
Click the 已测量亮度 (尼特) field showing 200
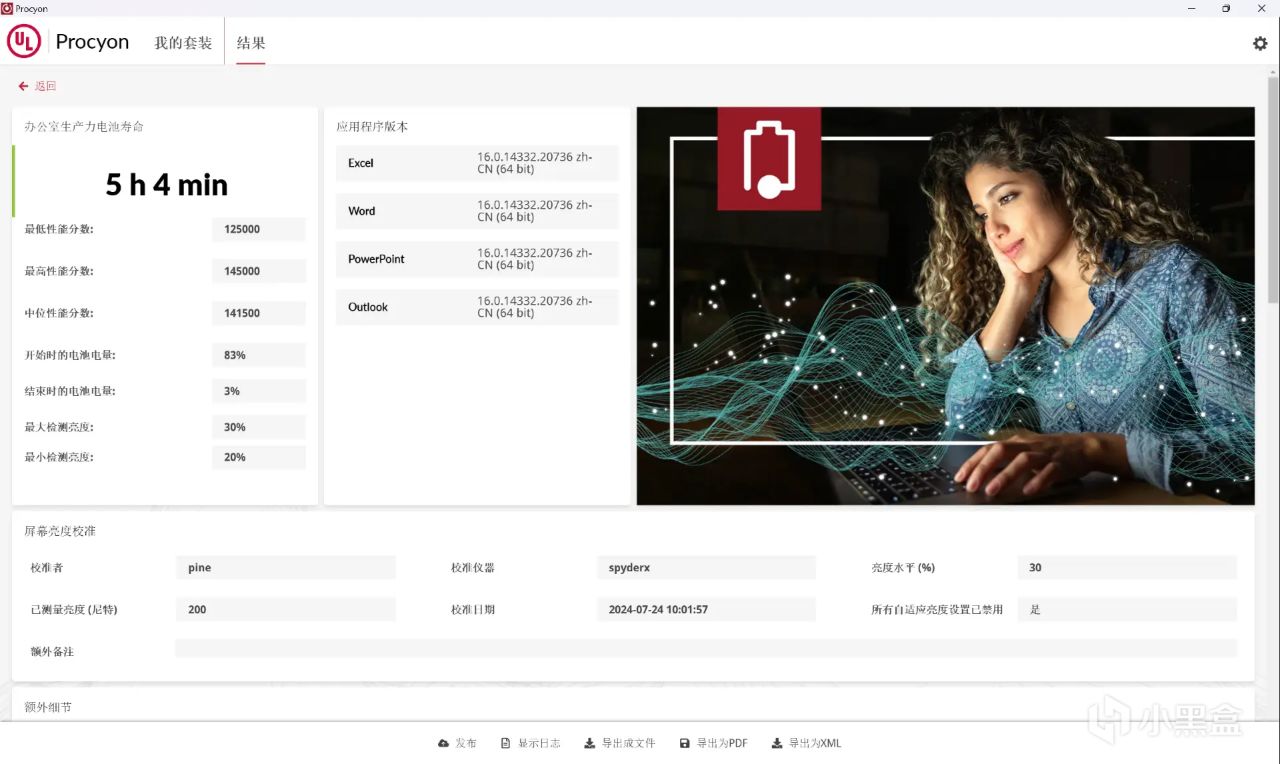click(x=285, y=609)
